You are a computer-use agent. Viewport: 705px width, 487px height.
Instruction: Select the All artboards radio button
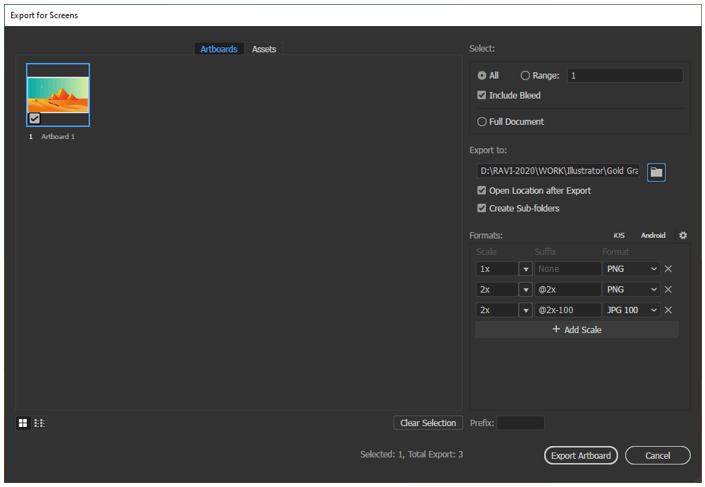click(x=482, y=76)
